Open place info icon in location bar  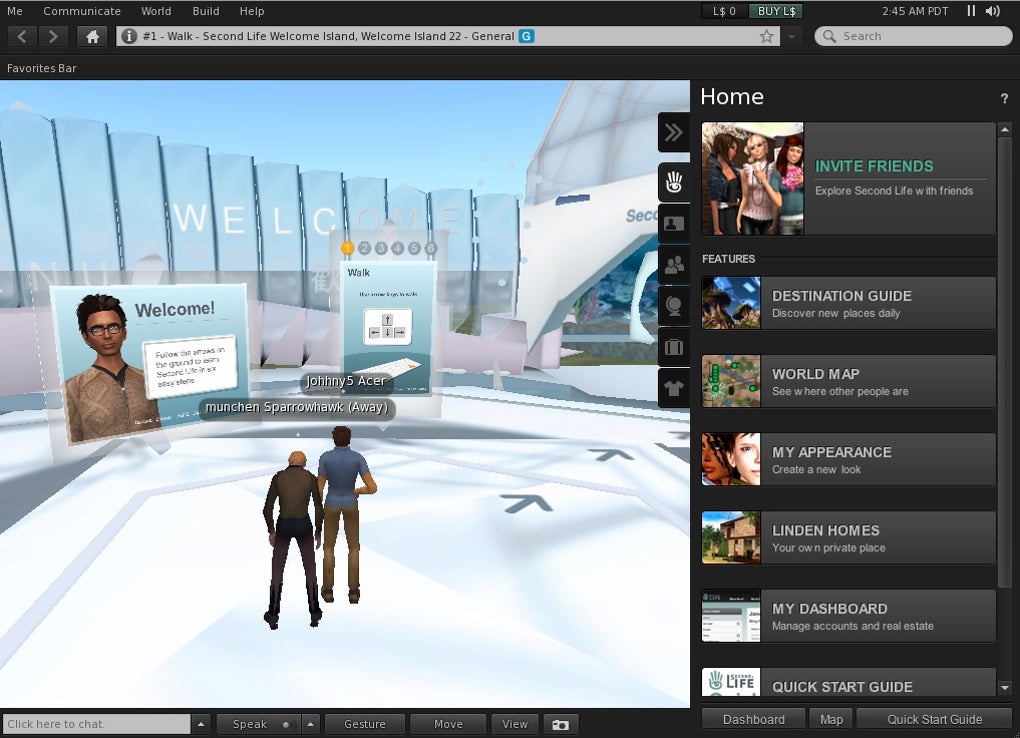tap(129, 36)
